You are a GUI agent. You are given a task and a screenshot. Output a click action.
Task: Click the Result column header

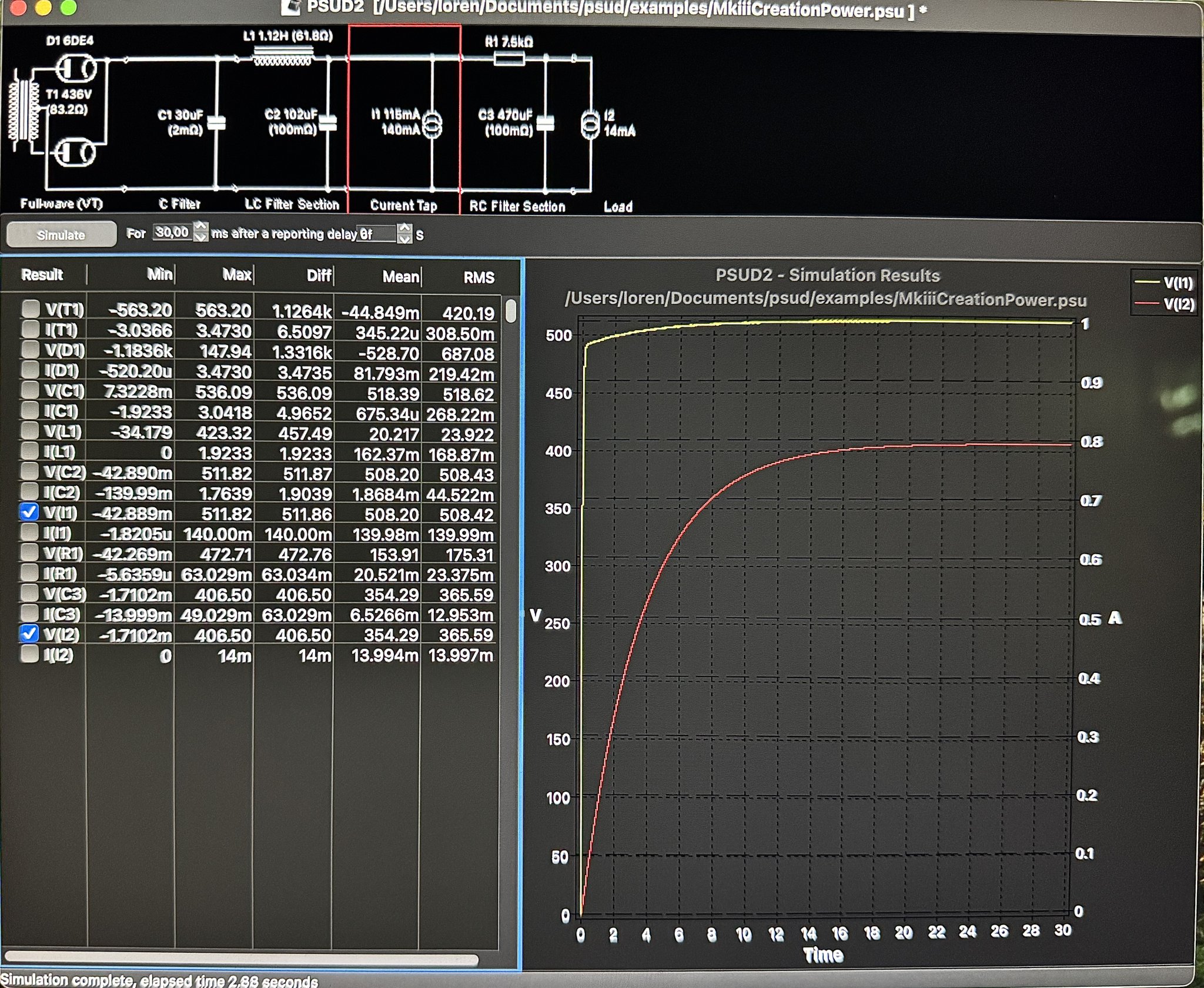[x=42, y=274]
